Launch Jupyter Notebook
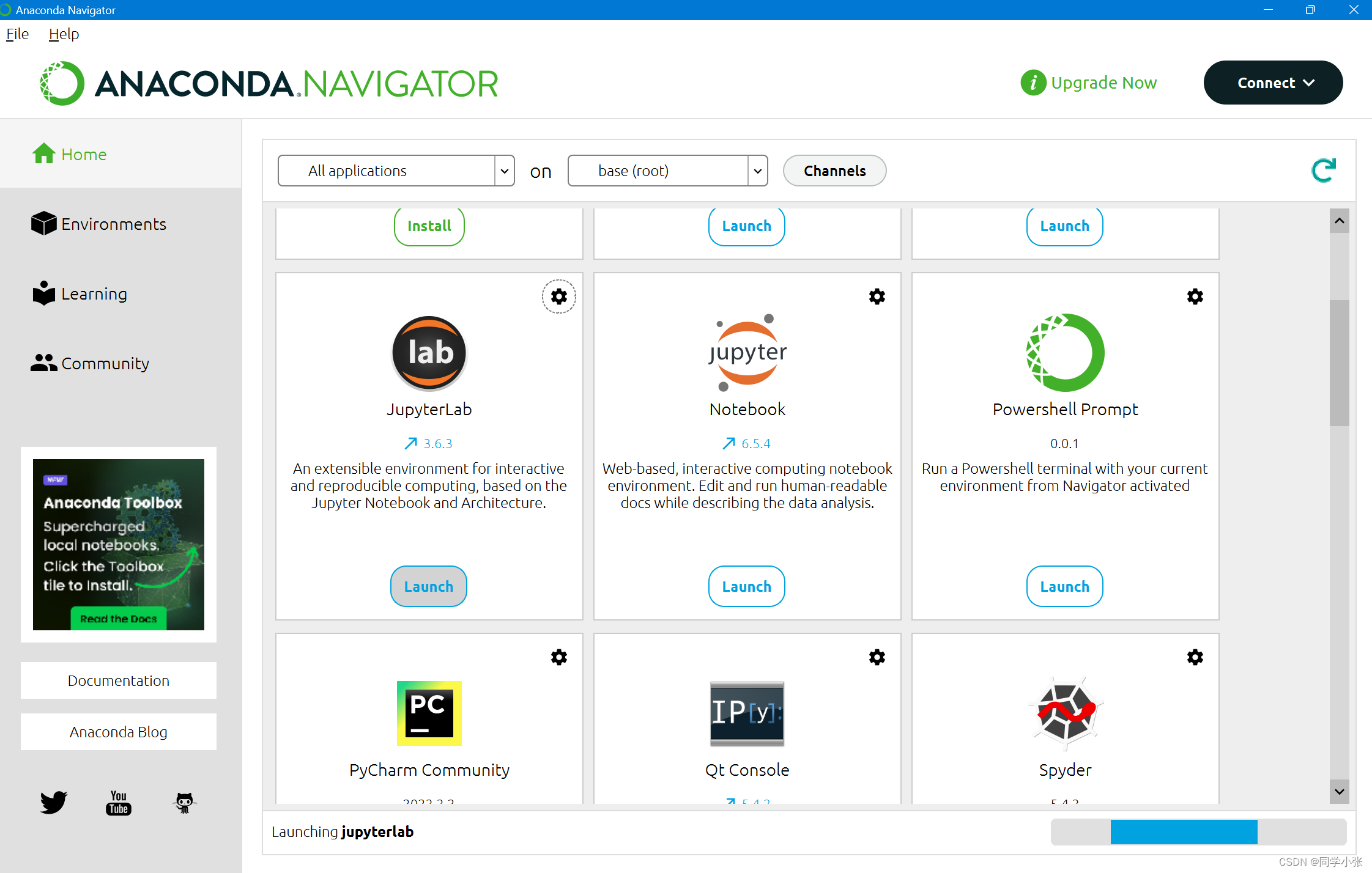The height and width of the screenshot is (873, 1372). pyautogui.click(x=747, y=586)
